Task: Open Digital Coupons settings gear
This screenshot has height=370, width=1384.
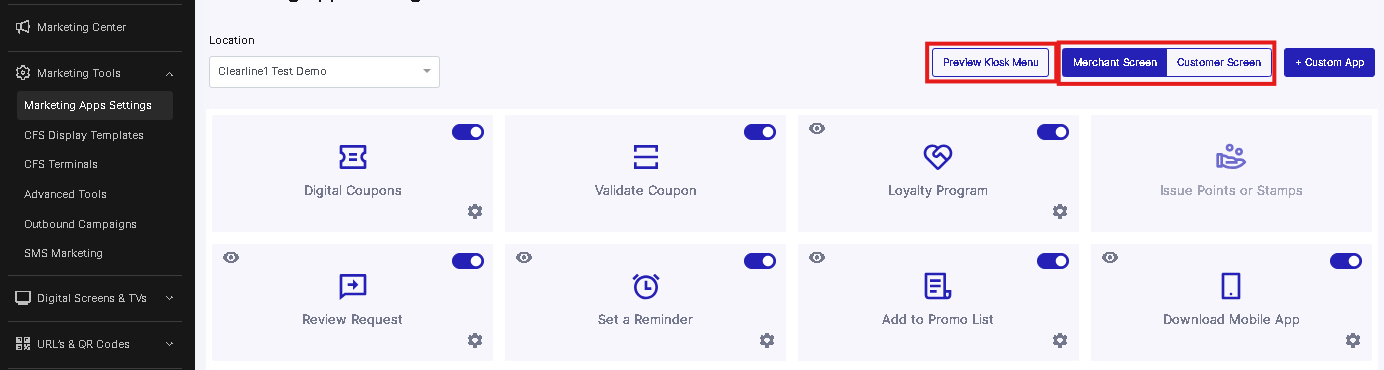Action: (x=475, y=211)
